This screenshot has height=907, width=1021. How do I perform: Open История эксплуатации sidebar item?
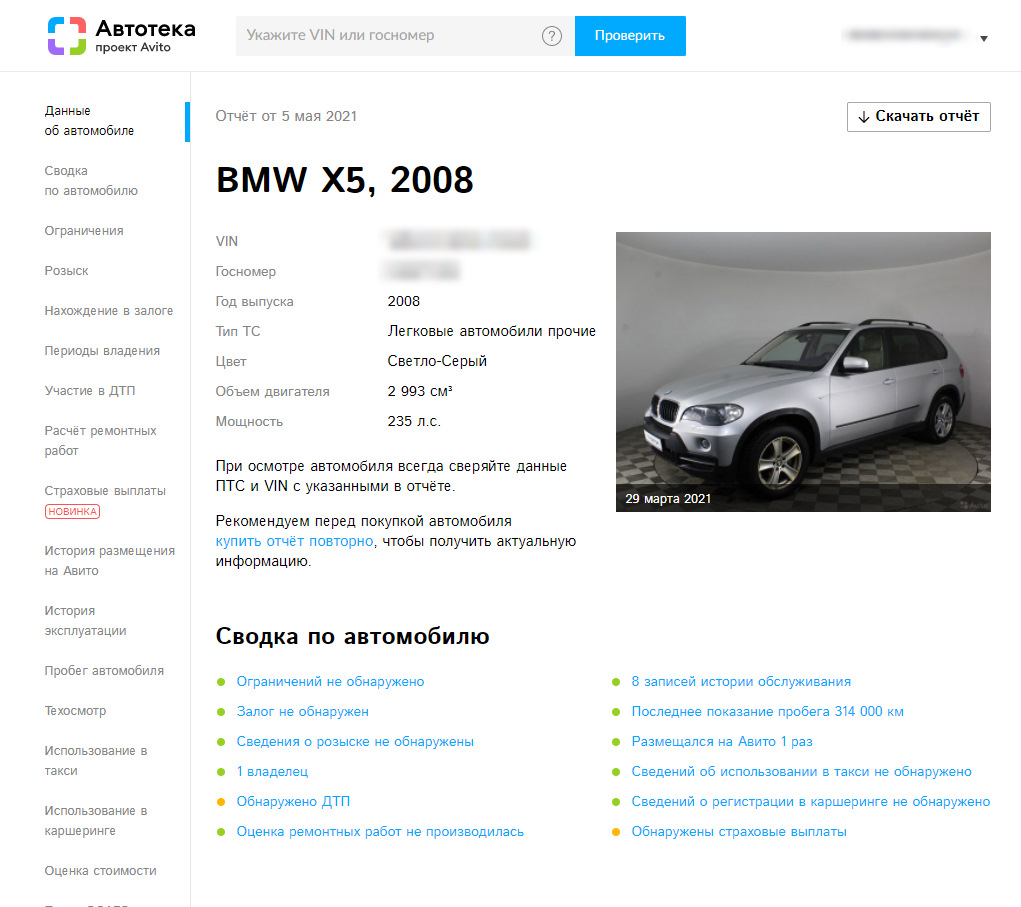pos(85,621)
